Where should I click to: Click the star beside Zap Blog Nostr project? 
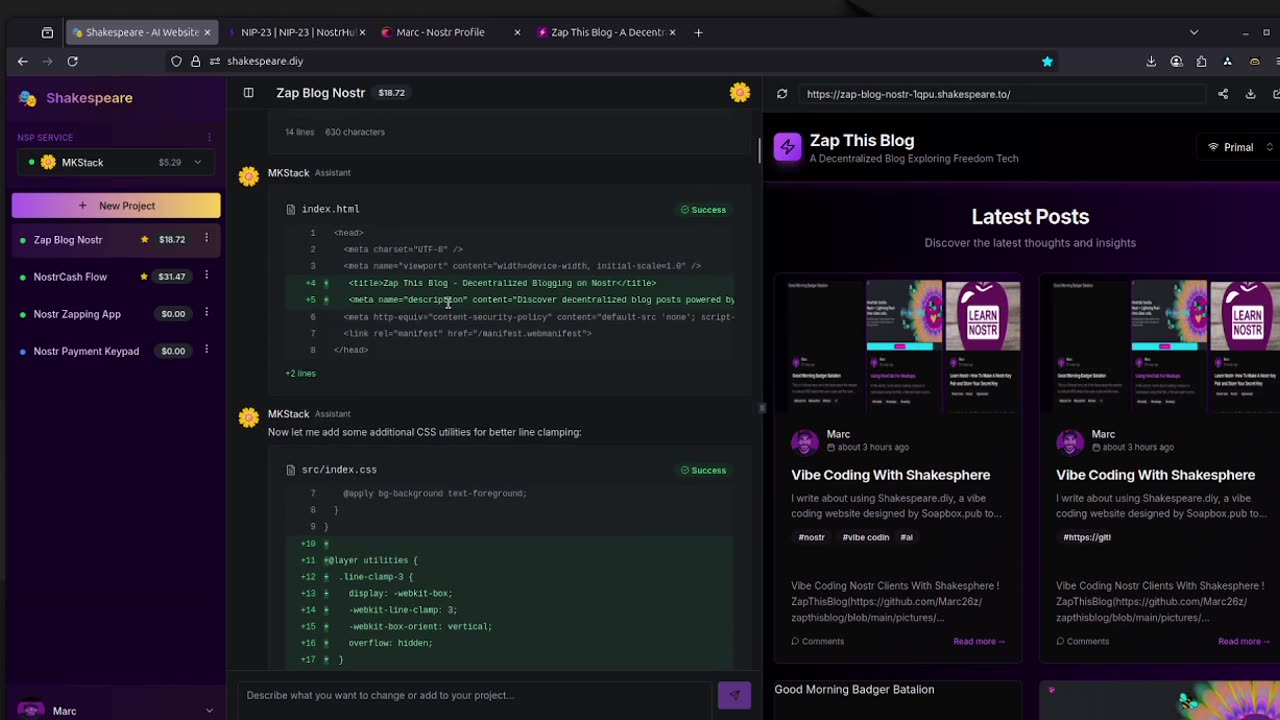tap(145, 239)
